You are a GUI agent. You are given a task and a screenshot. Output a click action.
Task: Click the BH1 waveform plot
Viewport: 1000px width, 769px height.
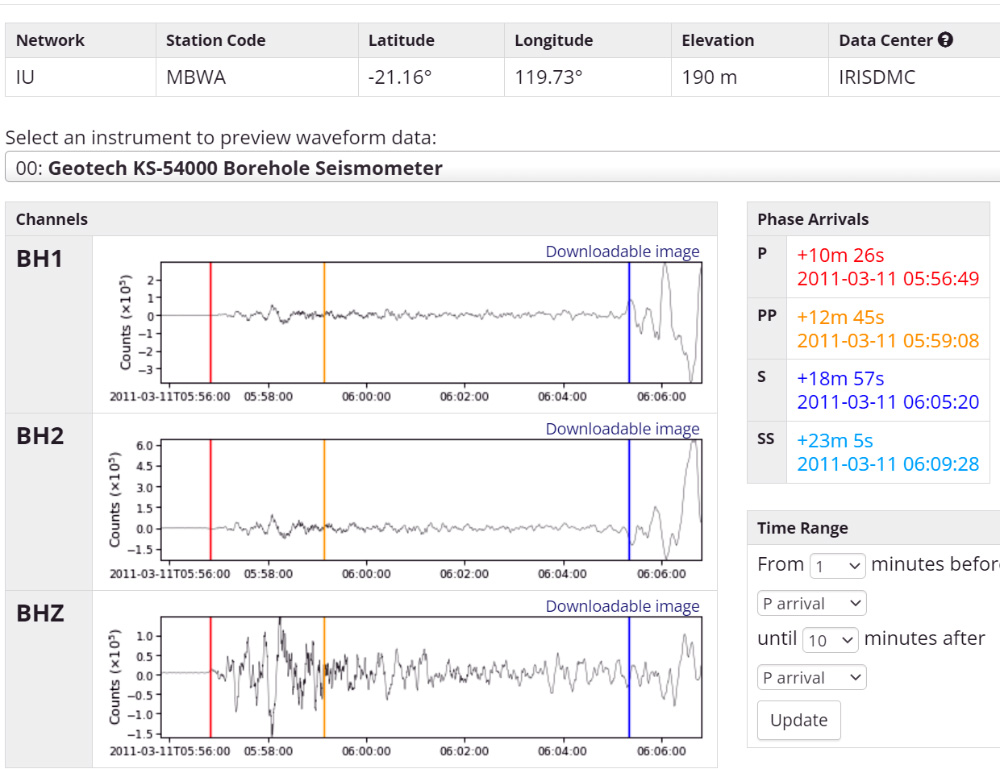click(x=432, y=322)
